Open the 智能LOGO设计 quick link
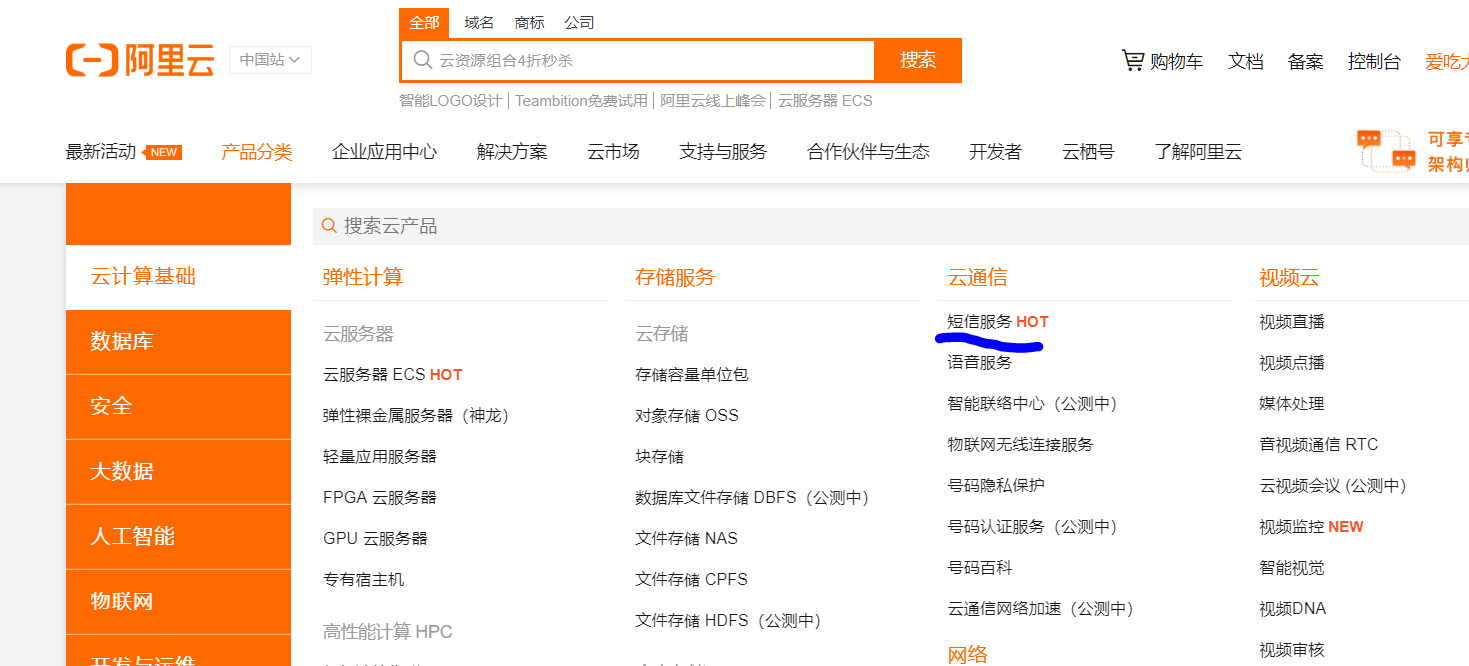The height and width of the screenshot is (666, 1469). coord(450,101)
